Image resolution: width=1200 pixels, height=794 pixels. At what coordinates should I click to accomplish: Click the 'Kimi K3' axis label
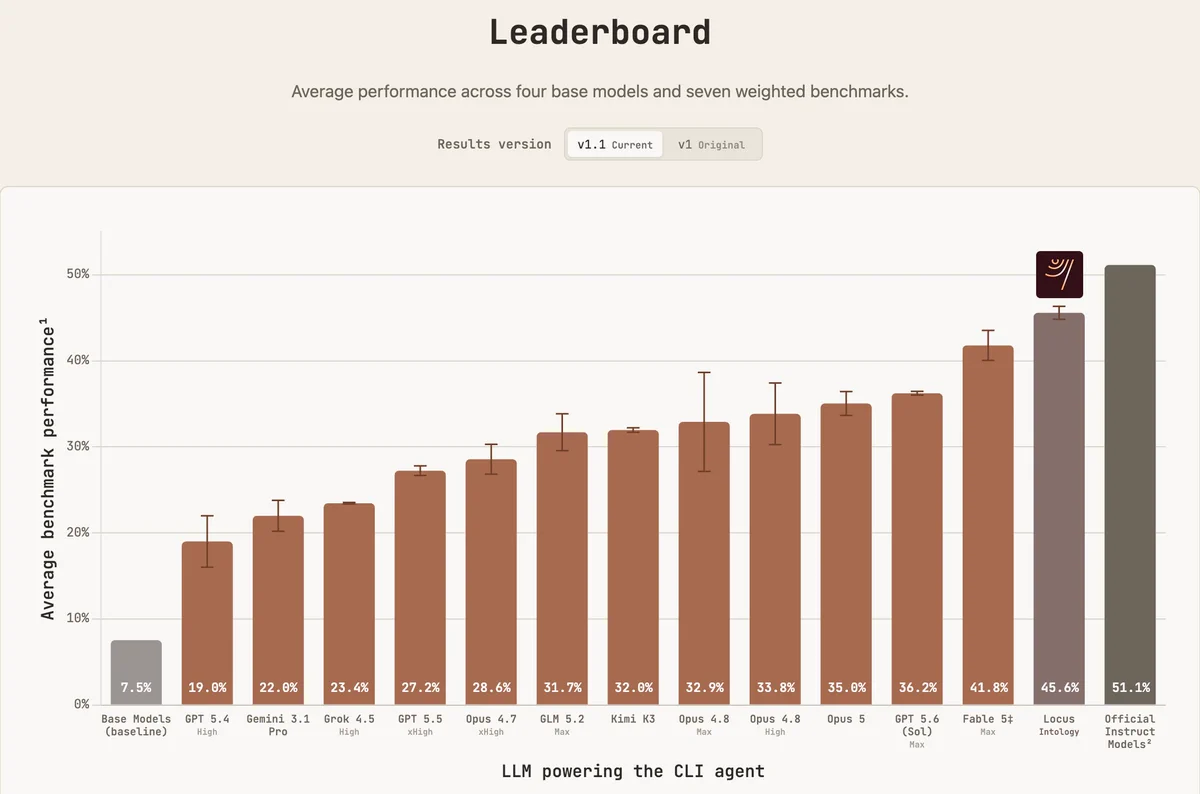tap(633, 719)
